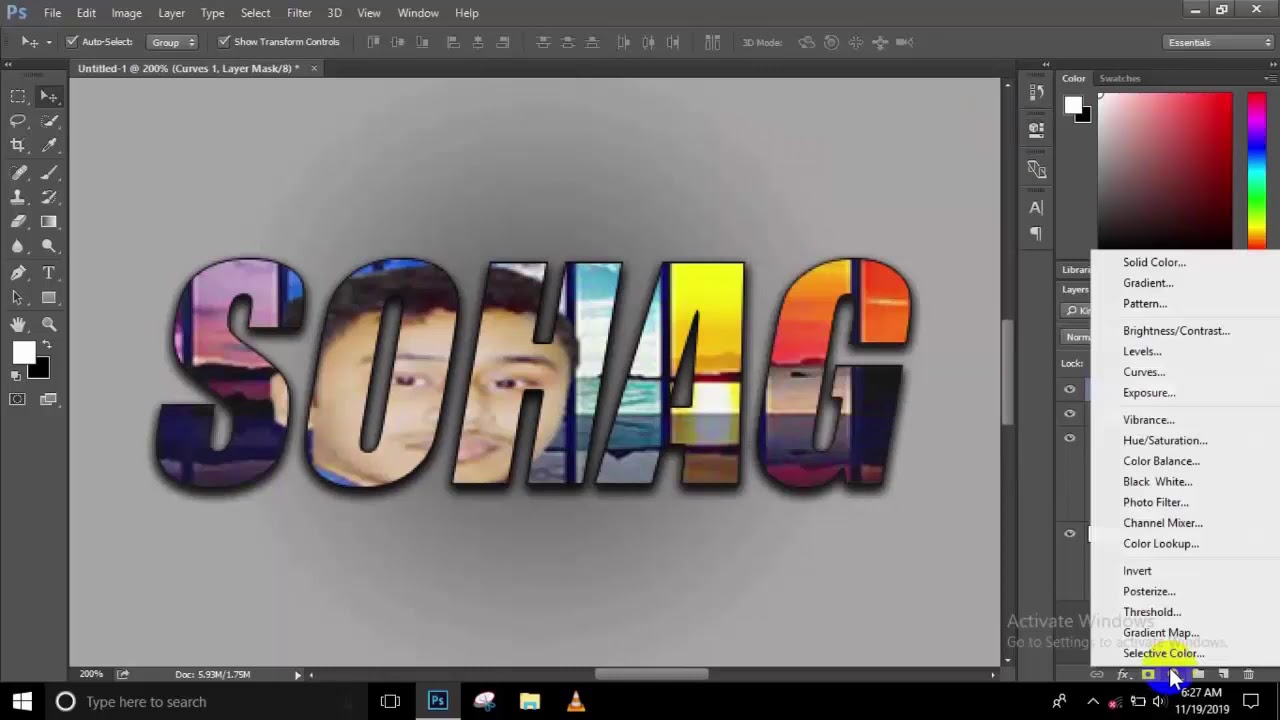Toggle Show Transform Controls checkbox

pos(224,42)
